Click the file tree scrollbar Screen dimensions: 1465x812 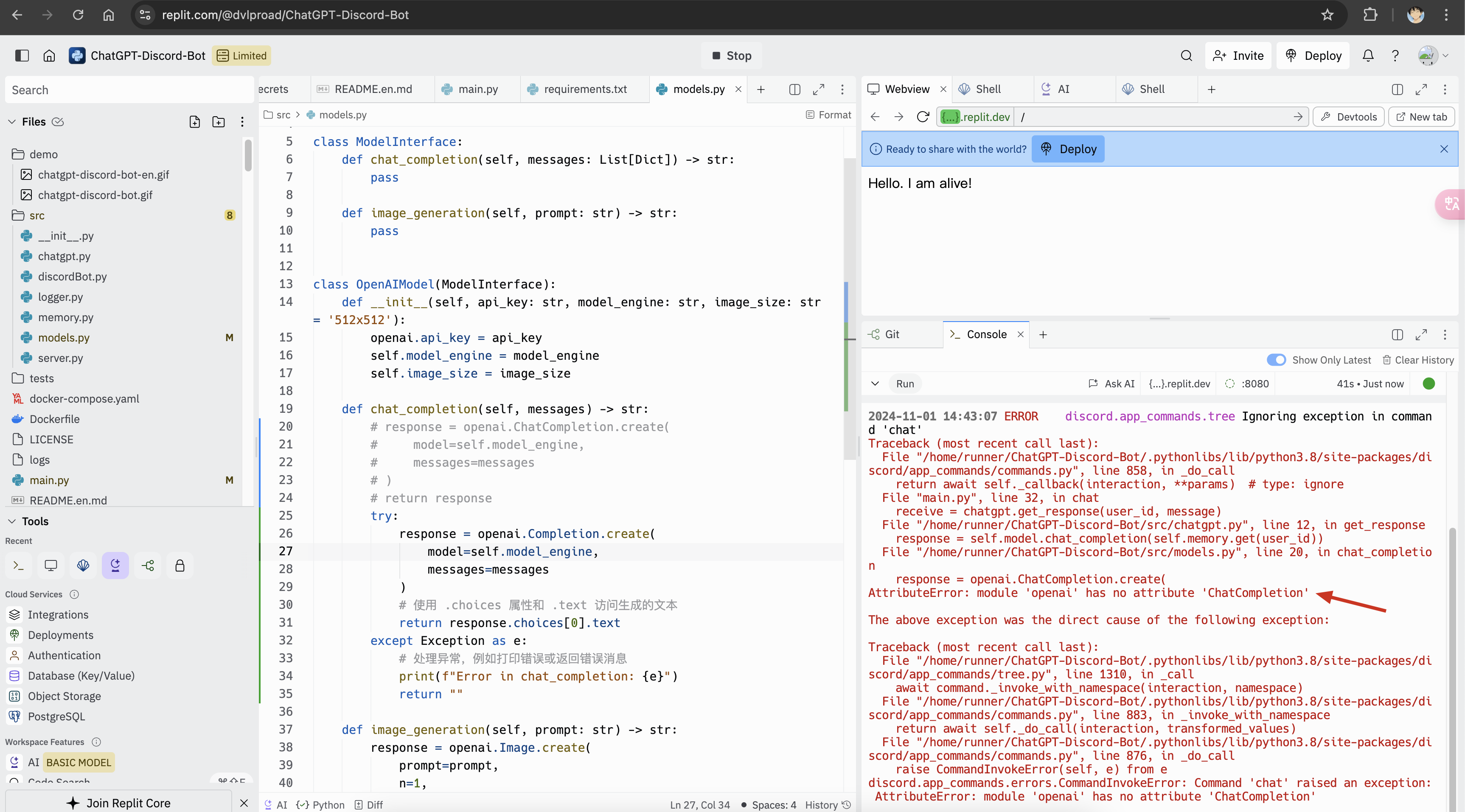pos(248,155)
